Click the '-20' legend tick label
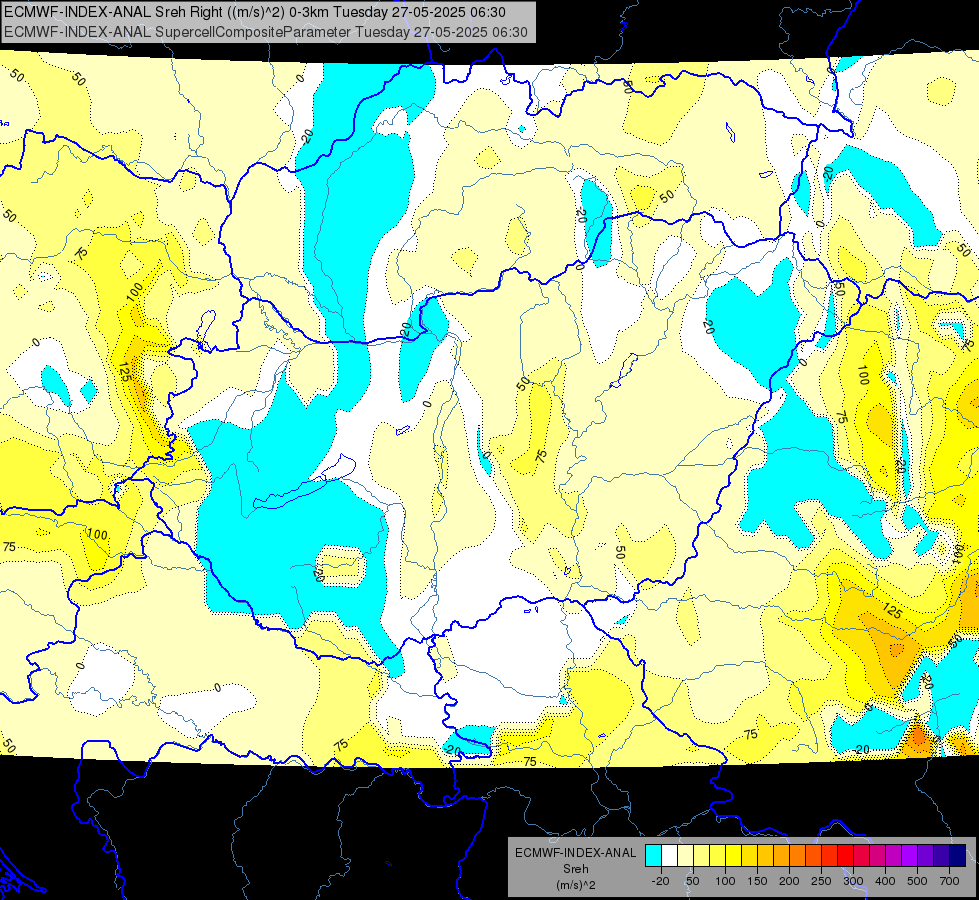The height and width of the screenshot is (900, 979). tap(661, 881)
